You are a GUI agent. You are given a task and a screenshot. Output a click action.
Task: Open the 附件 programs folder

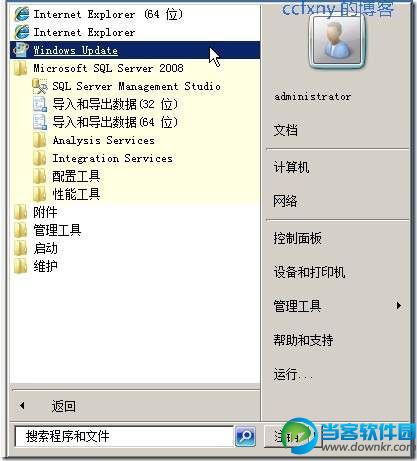pos(135,212)
